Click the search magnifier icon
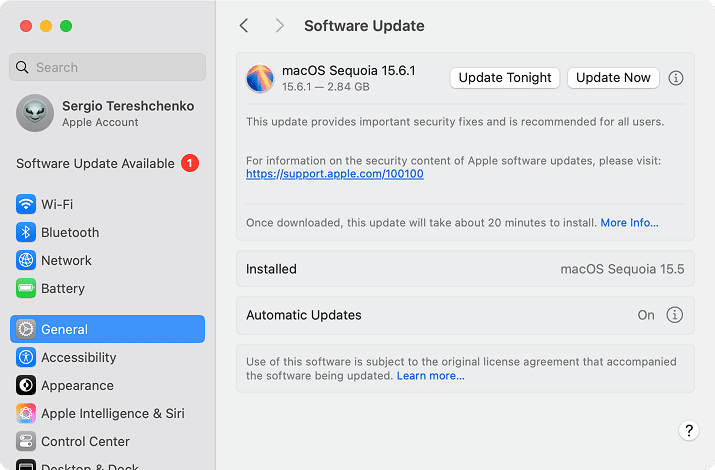The width and height of the screenshot is (715, 470). [22, 67]
